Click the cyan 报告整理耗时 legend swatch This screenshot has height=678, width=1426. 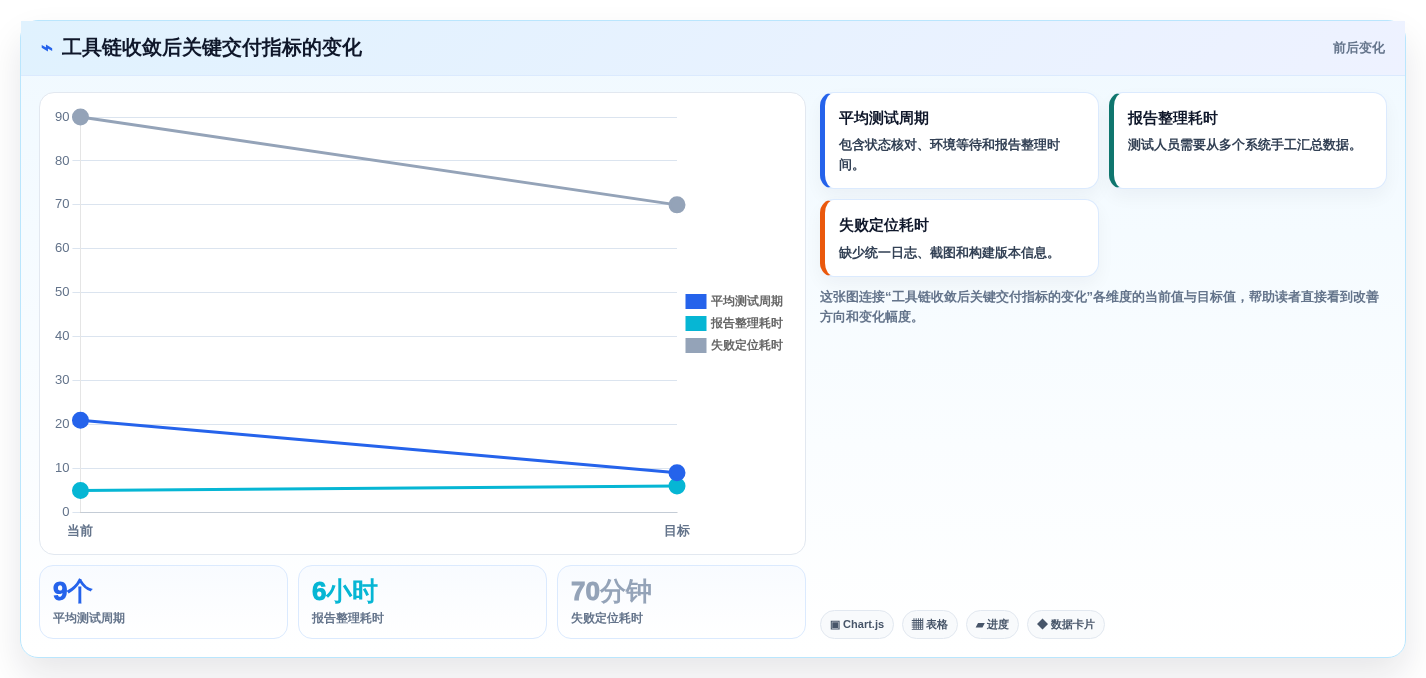(696, 323)
